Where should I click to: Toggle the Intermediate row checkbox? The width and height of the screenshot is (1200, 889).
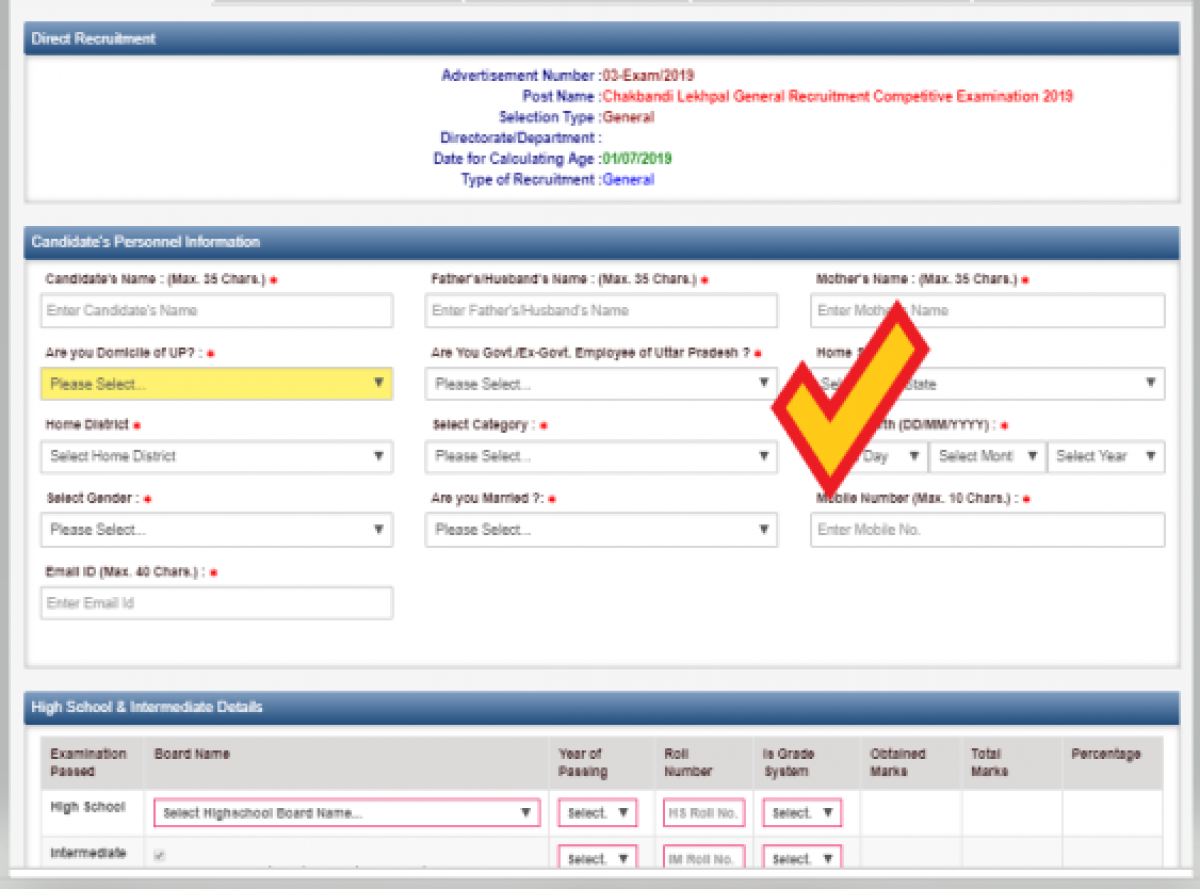click(159, 856)
